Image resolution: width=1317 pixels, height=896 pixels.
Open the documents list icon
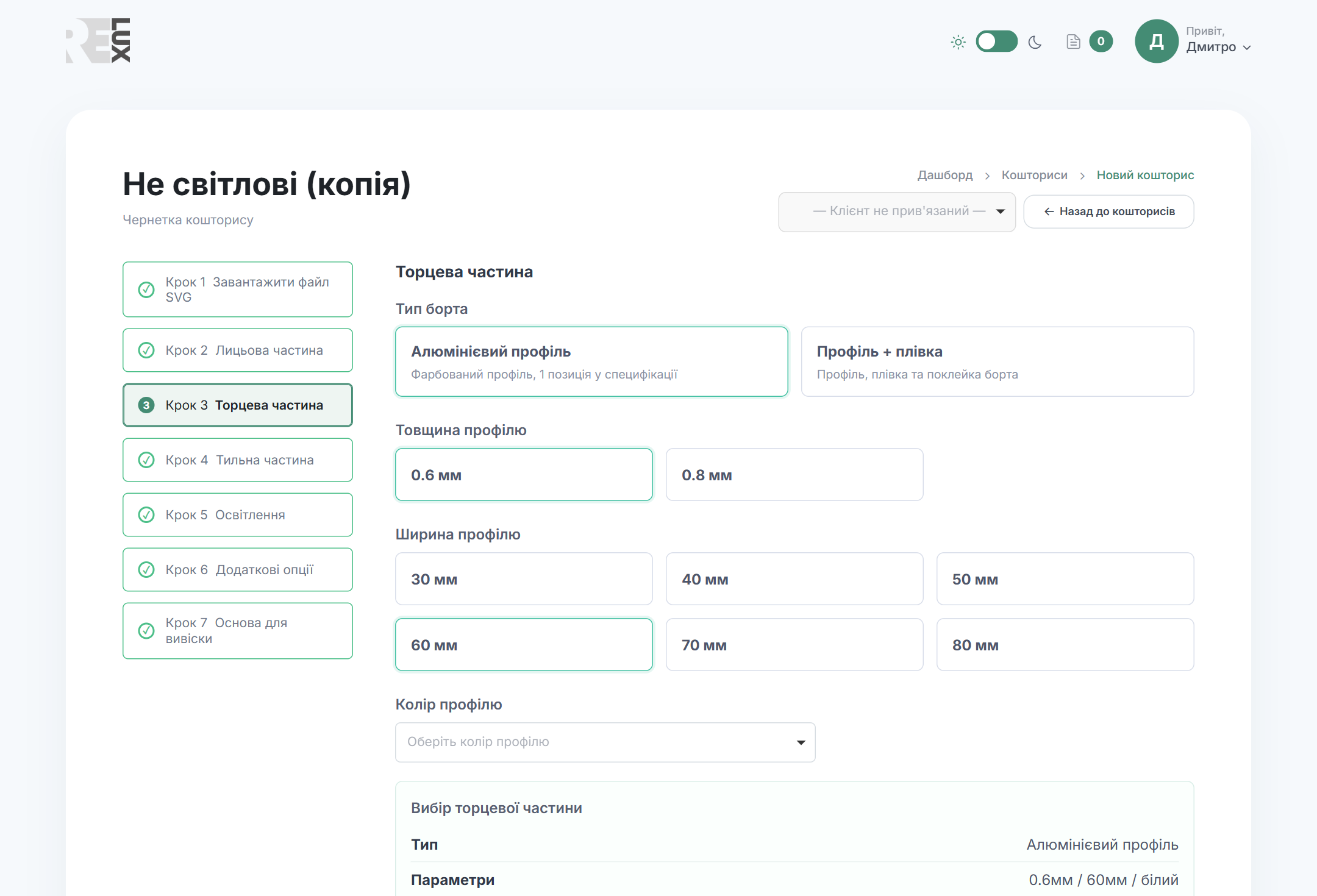pyautogui.click(x=1073, y=41)
